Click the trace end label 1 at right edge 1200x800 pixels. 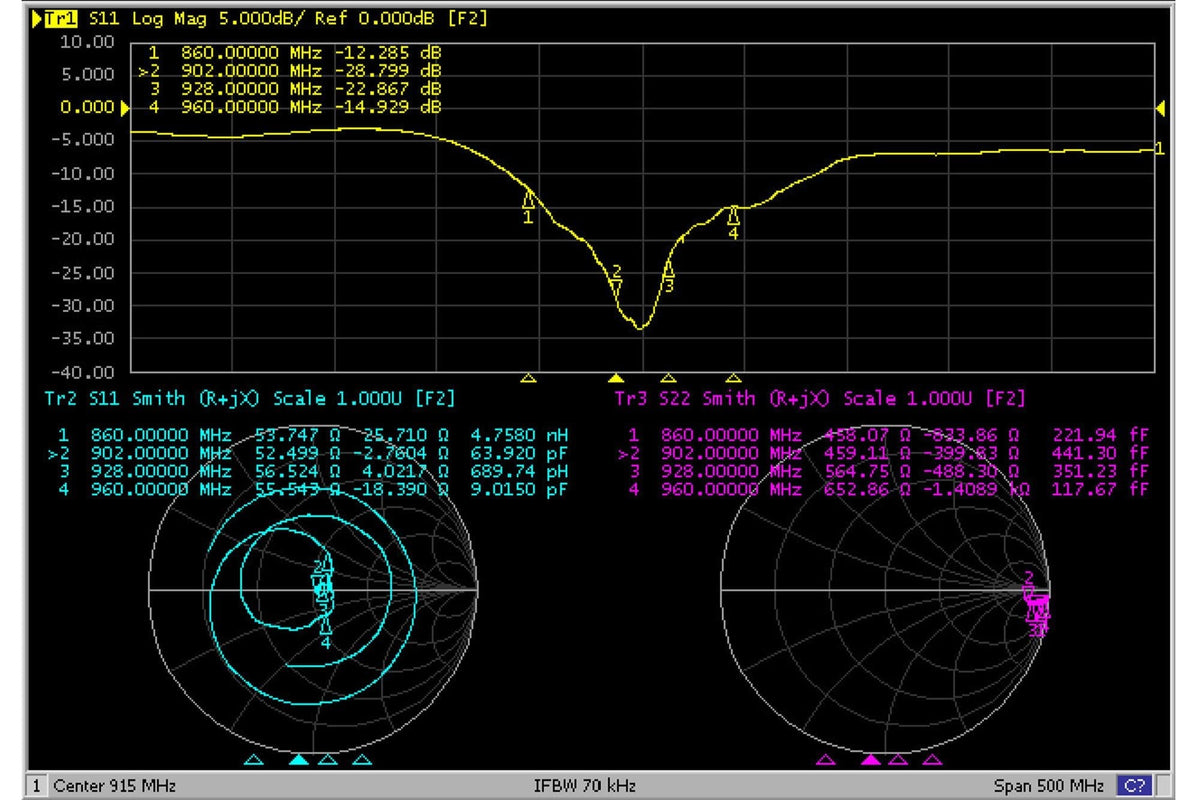tap(1159, 149)
